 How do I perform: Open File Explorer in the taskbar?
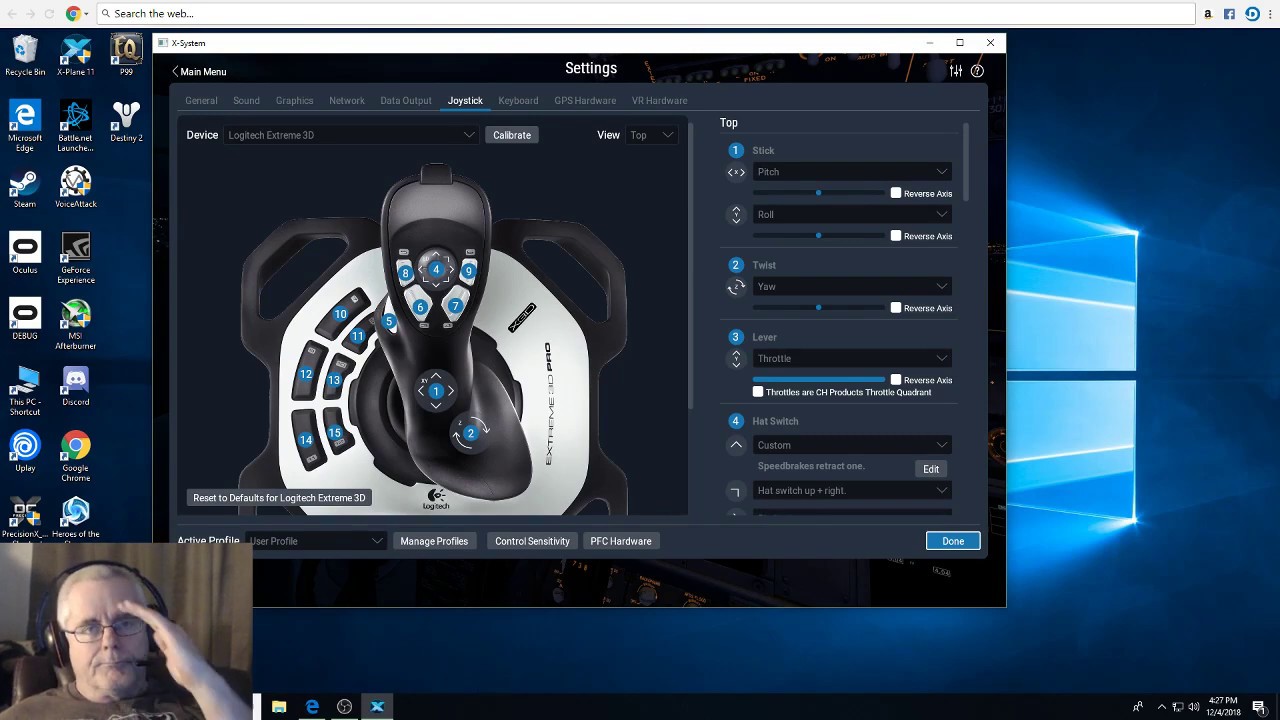(279, 707)
